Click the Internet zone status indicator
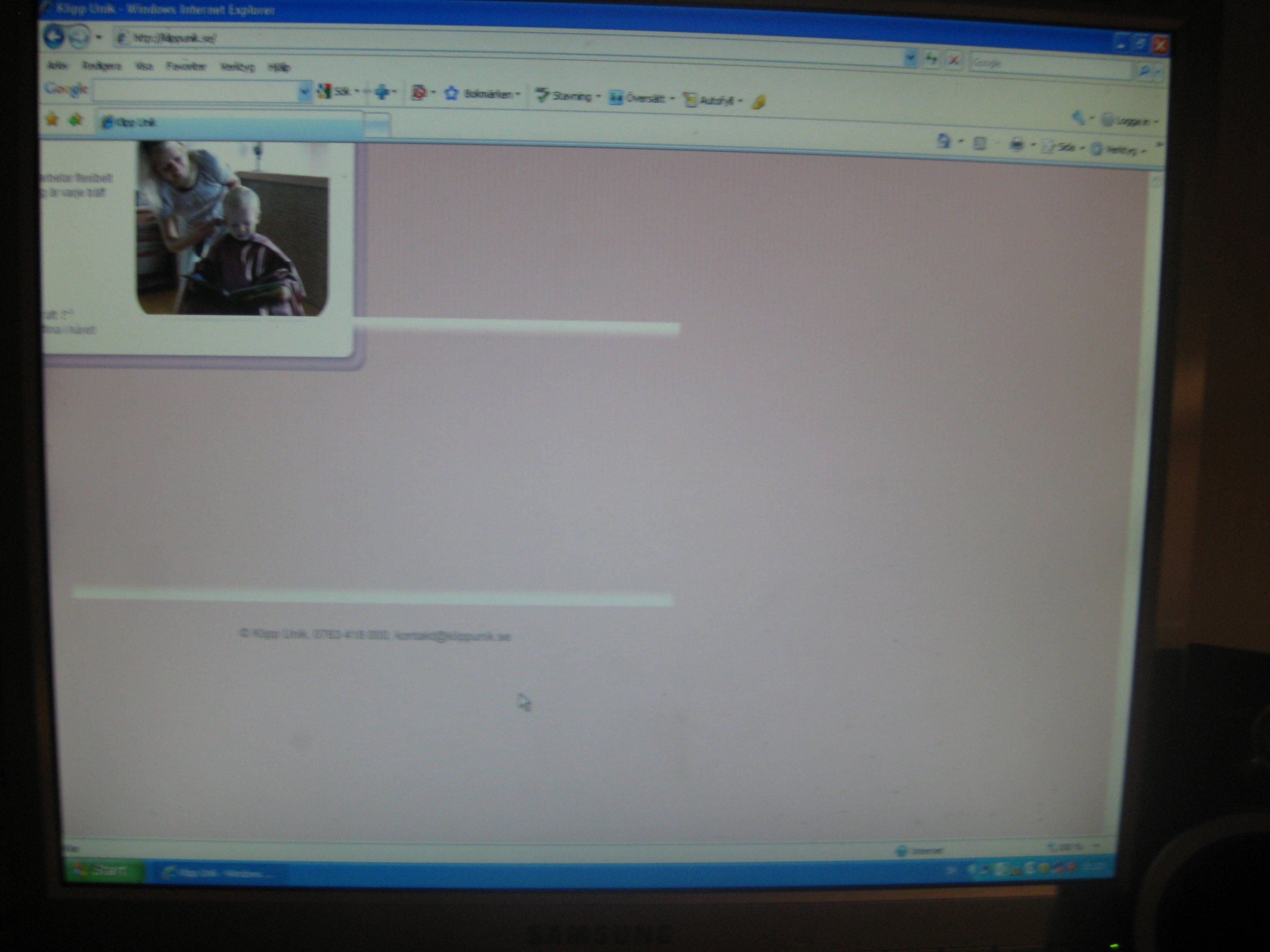Screen dimensions: 1270x952 pos(920,850)
